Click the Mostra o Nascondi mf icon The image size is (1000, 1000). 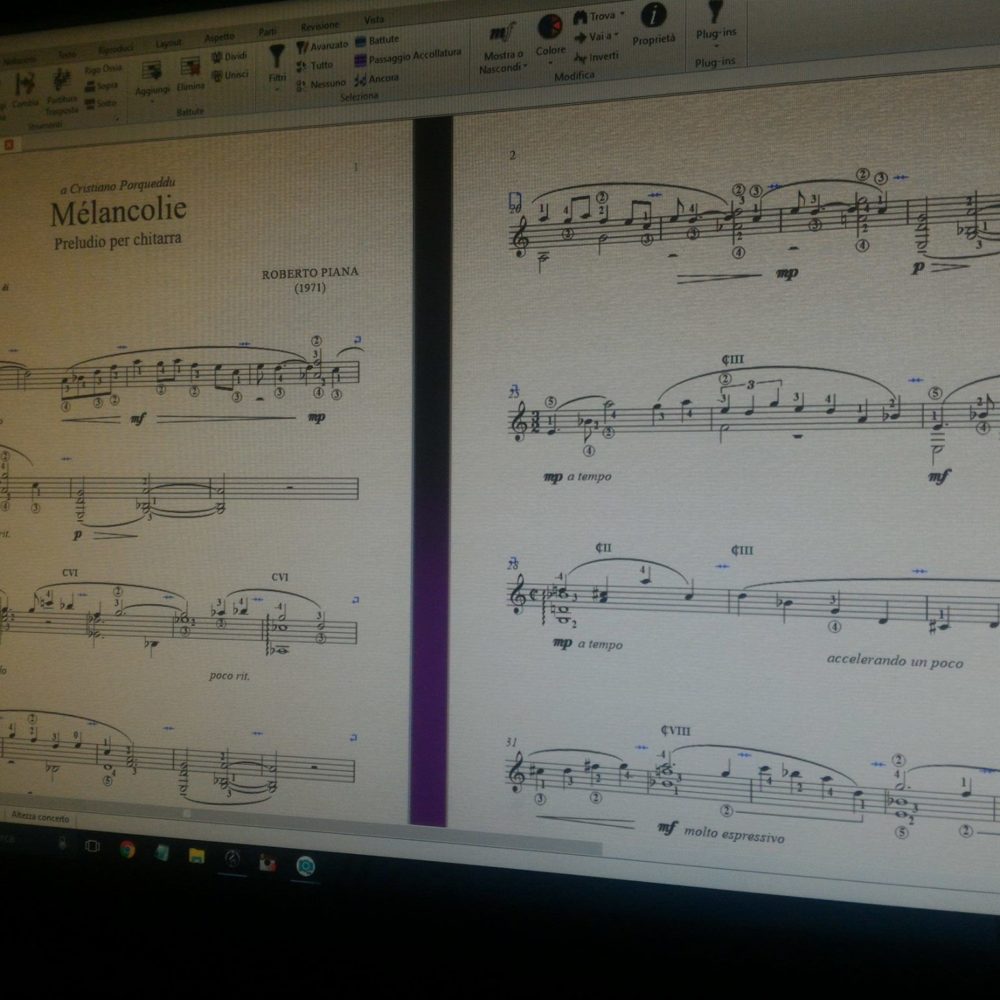pyautogui.click(x=502, y=33)
